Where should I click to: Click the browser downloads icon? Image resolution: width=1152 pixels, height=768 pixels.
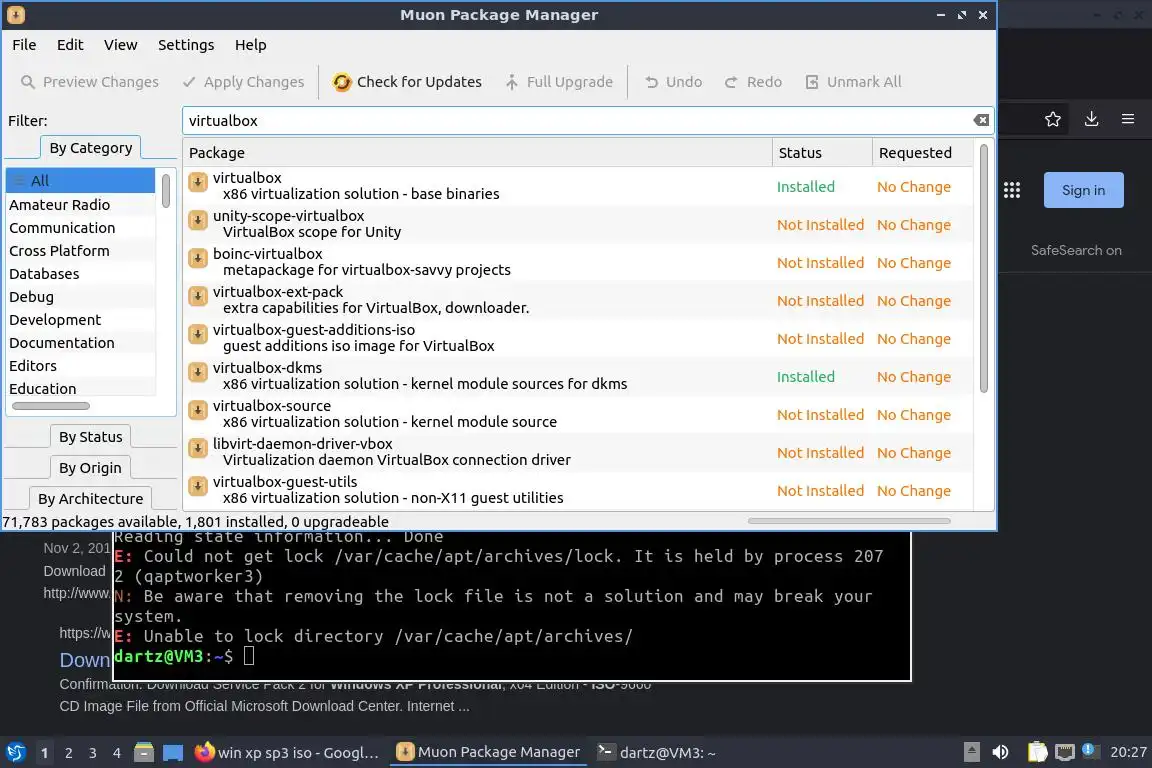tap(1092, 119)
